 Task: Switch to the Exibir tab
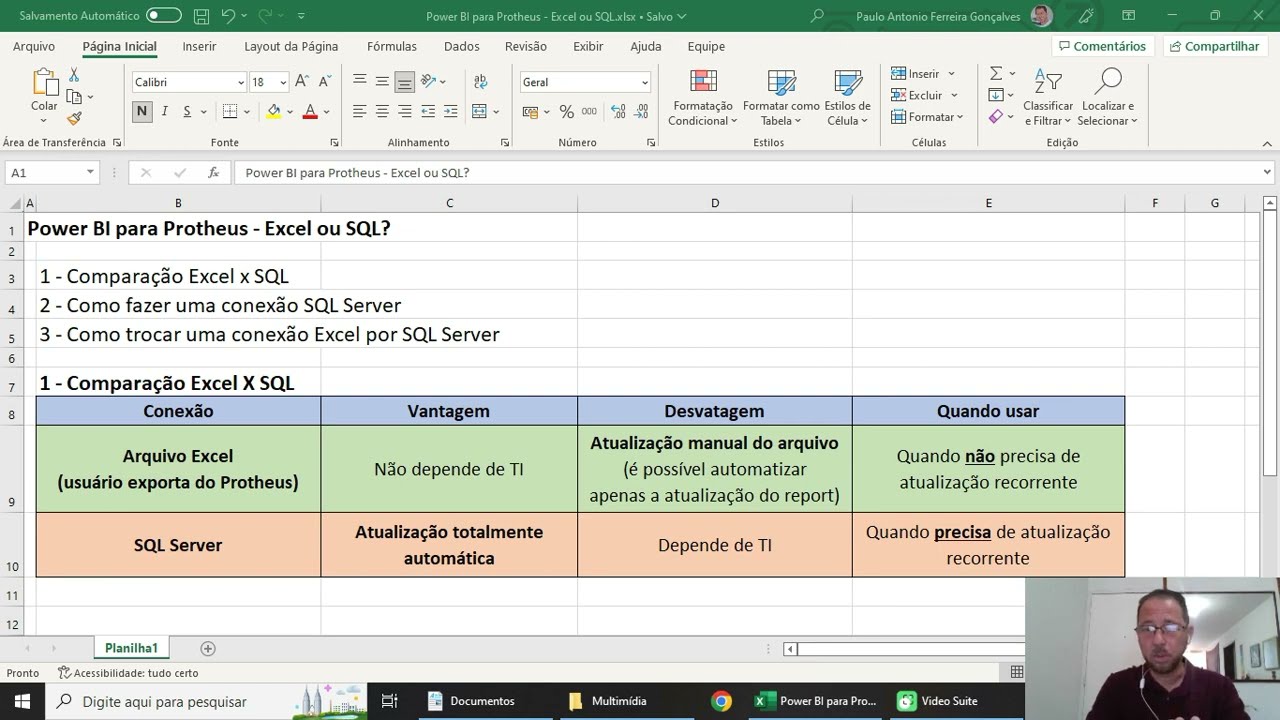[588, 46]
